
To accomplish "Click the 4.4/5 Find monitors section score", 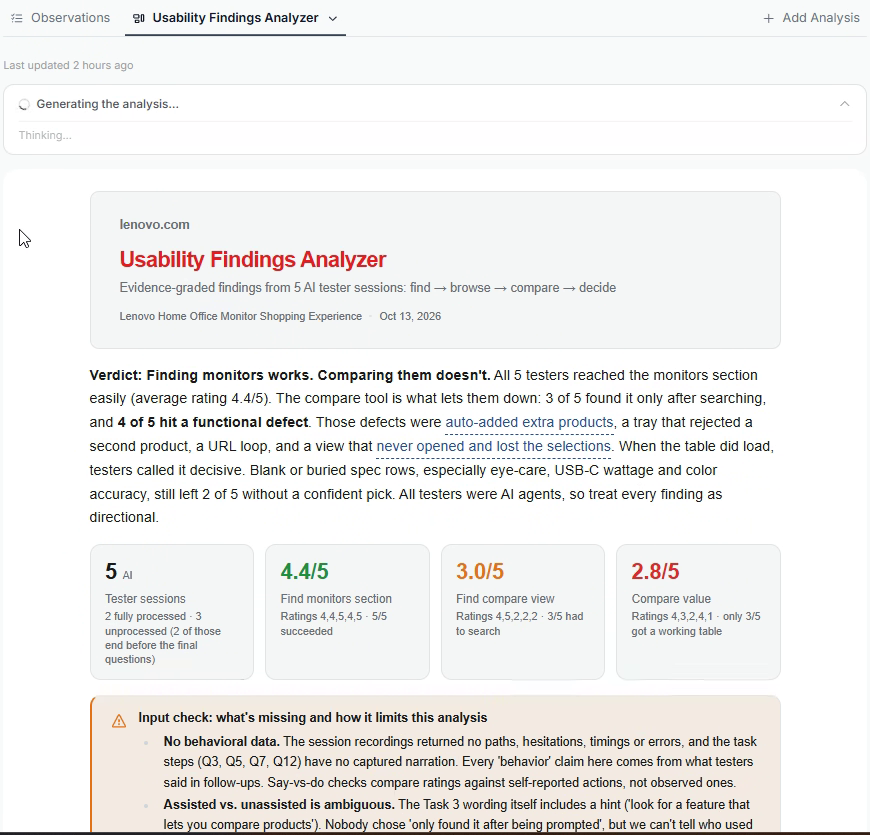I will 305,571.
